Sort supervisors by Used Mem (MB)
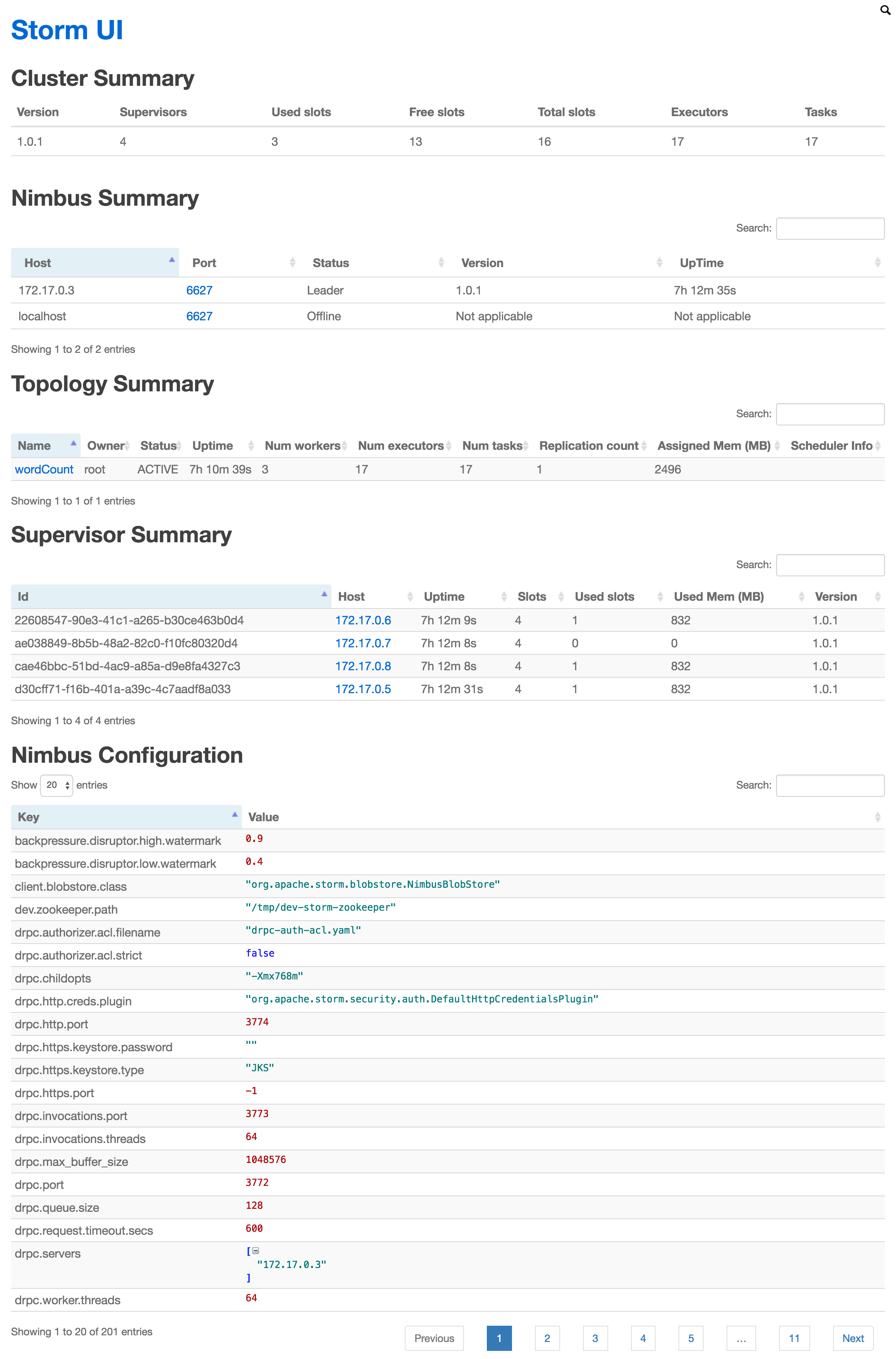The image size is (896, 1359). pyautogui.click(x=738, y=596)
